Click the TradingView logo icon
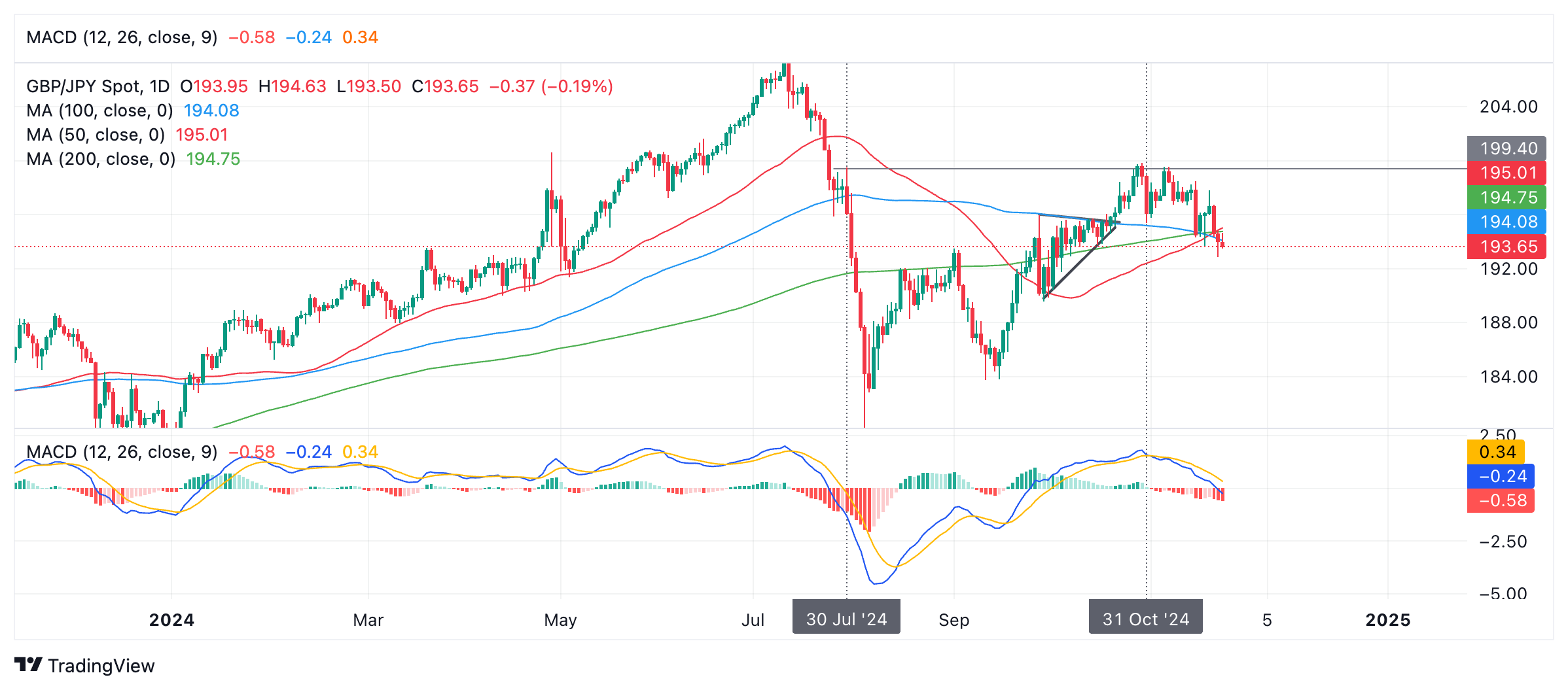The width and height of the screenshot is (1568, 690). (28, 664)
